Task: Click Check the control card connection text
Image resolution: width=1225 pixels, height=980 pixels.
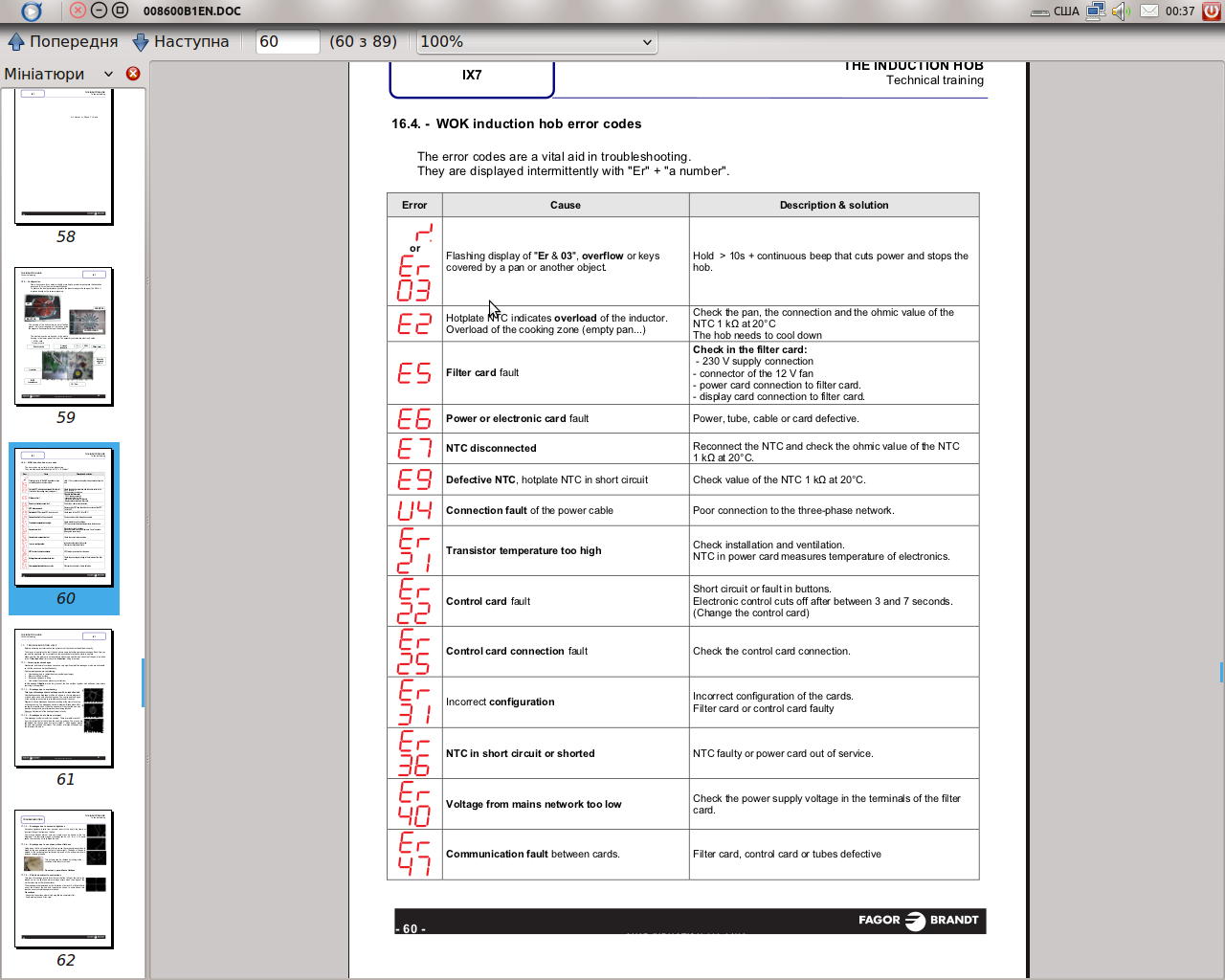Action: tap(771, 651)
